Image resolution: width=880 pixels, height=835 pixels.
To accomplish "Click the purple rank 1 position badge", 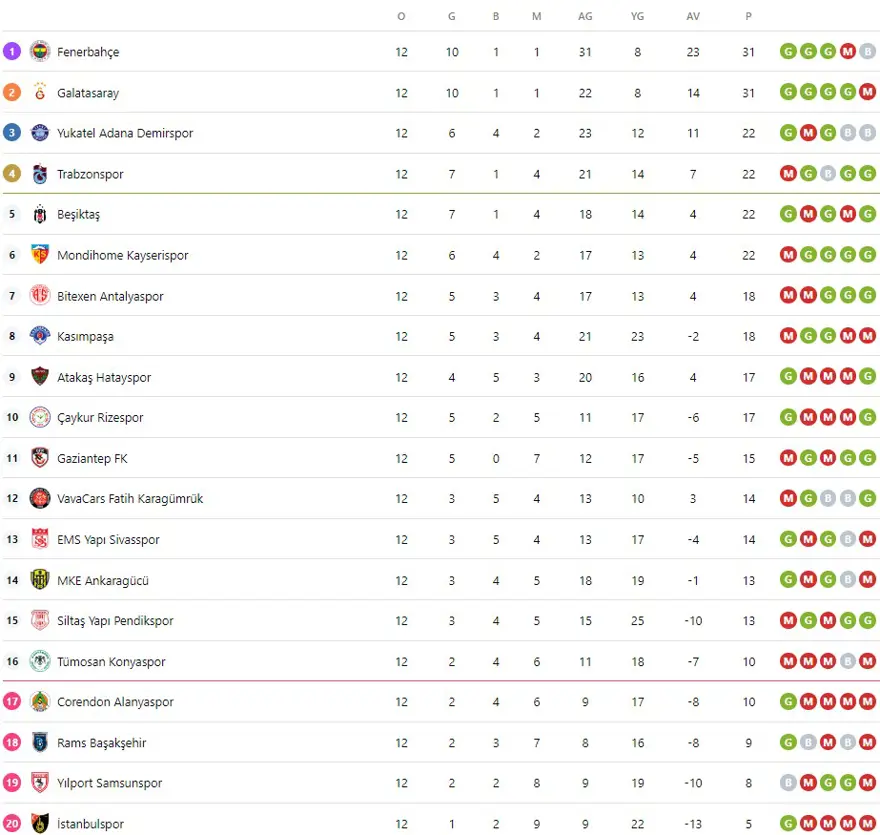I will coord(12,51).
